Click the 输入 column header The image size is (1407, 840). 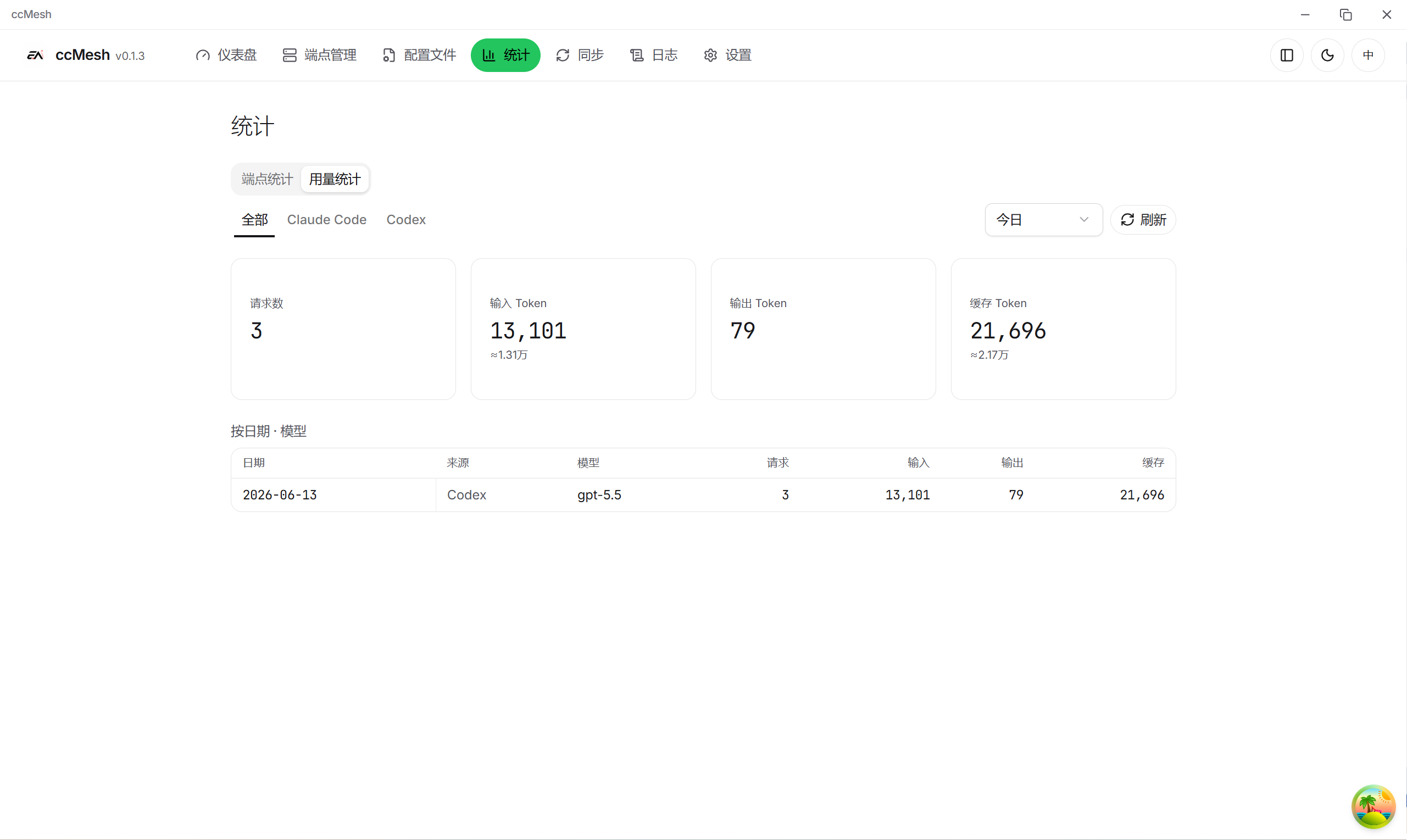919,463
